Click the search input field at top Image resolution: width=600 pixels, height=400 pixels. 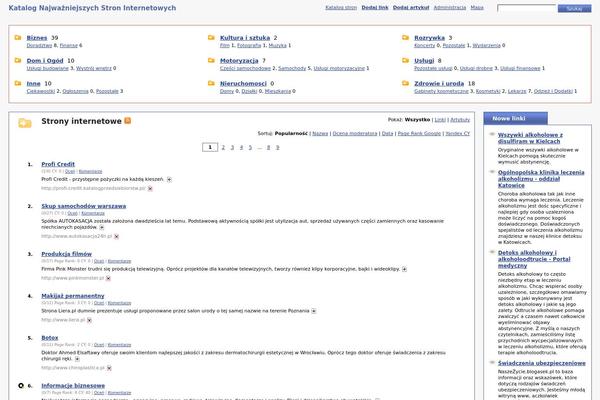526,8
